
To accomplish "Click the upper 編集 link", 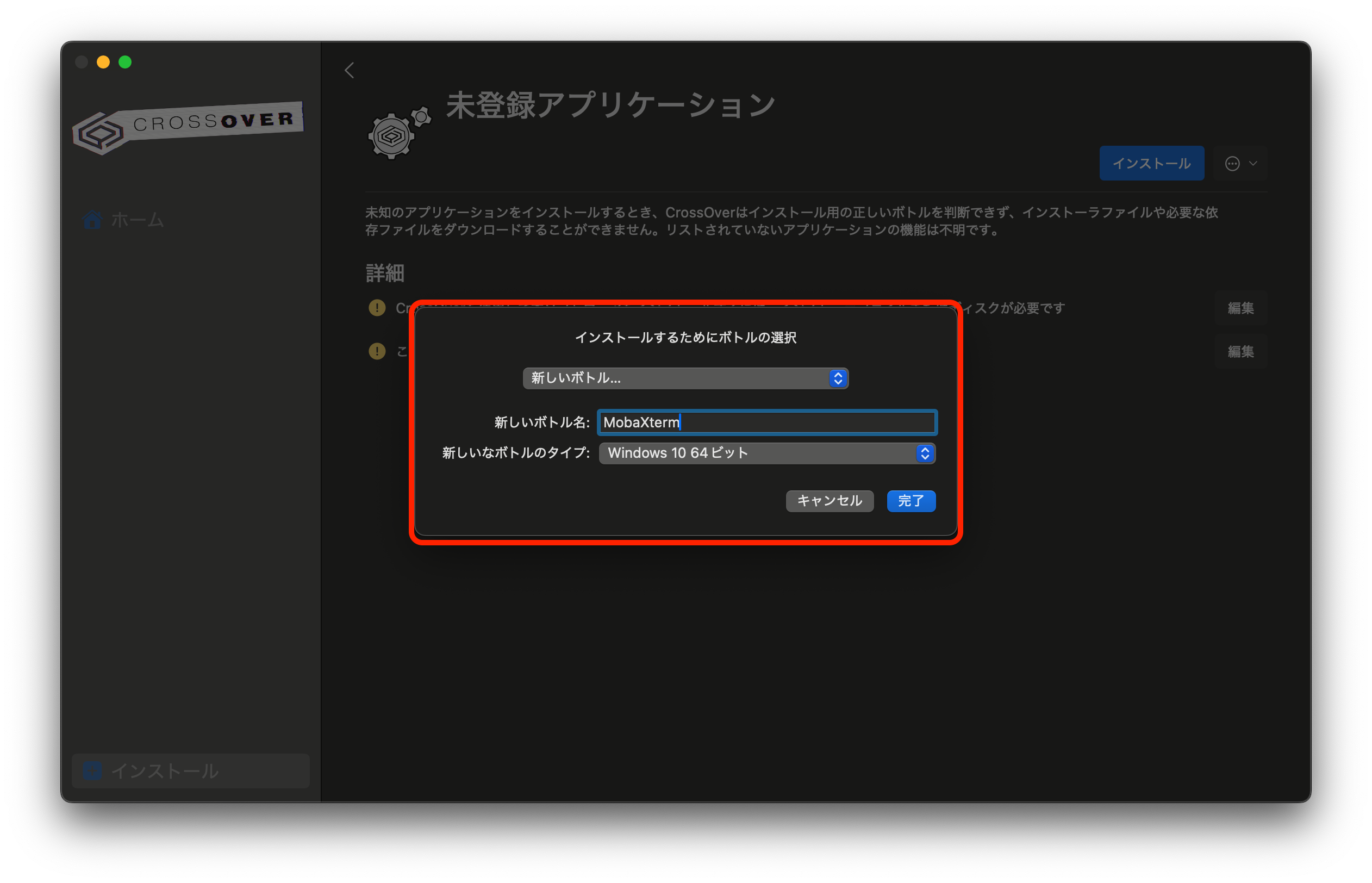I will (x=1241, y=308).
